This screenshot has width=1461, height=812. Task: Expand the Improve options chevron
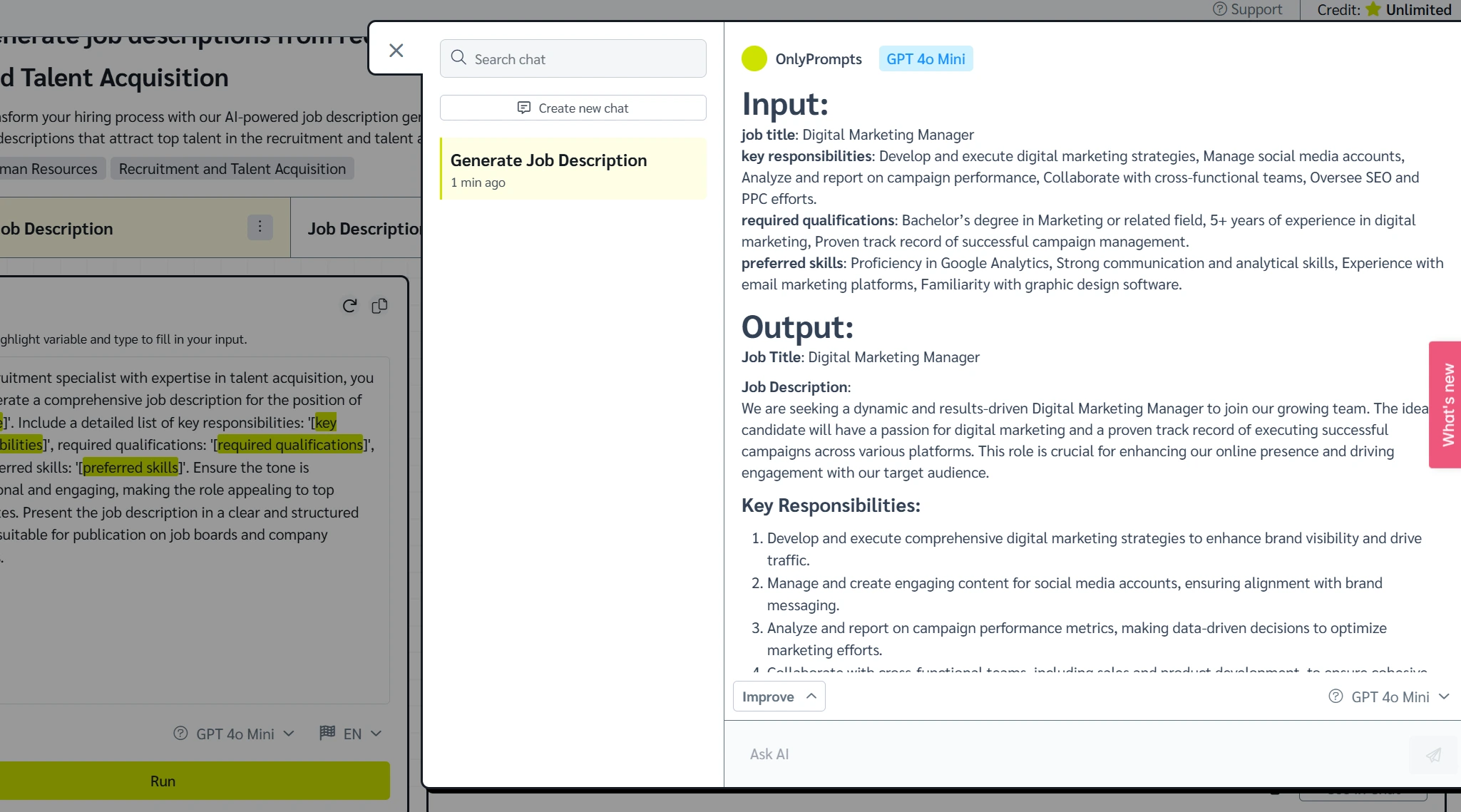coord(811,696)
